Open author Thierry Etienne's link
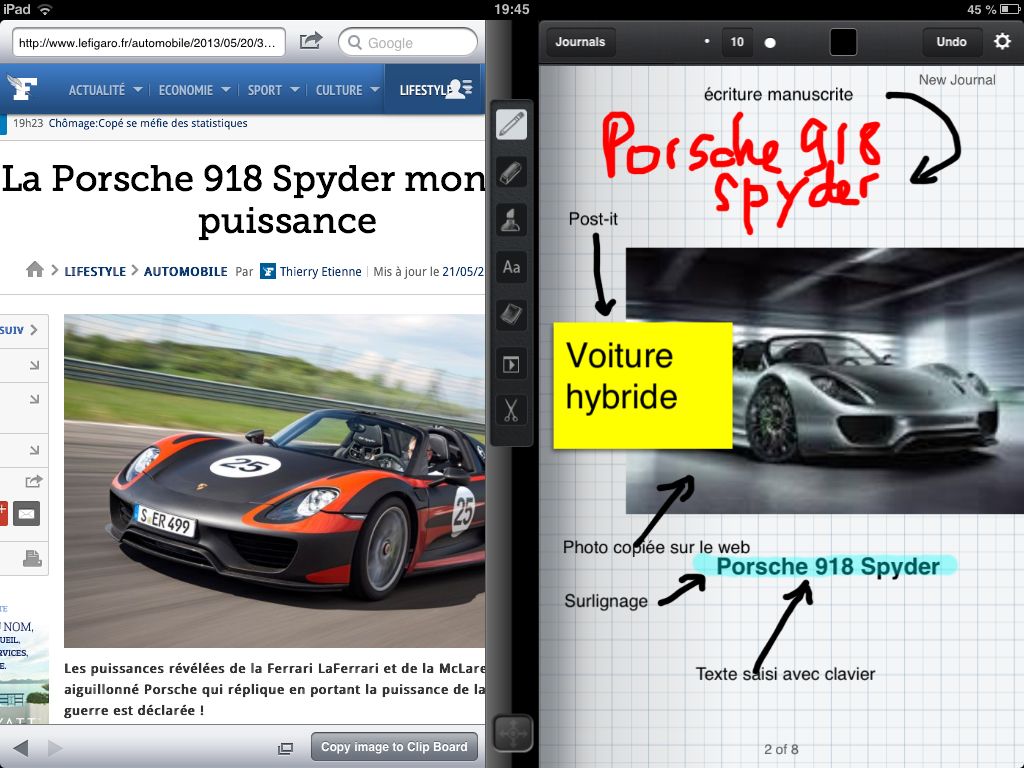Viewport: 1024px width, 768px height. coord(321,271)
